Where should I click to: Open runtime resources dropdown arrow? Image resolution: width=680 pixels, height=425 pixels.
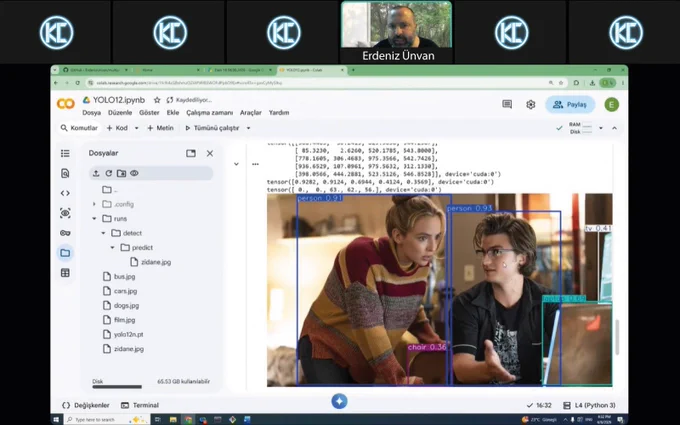(x=601, y=128)
